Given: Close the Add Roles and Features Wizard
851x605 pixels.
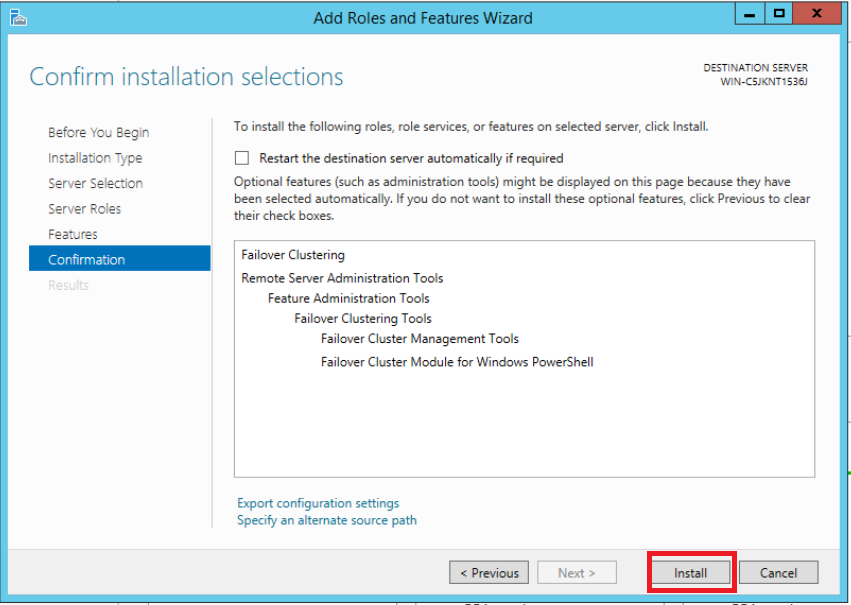Looking at the screenshot, I should click(817, 13).
